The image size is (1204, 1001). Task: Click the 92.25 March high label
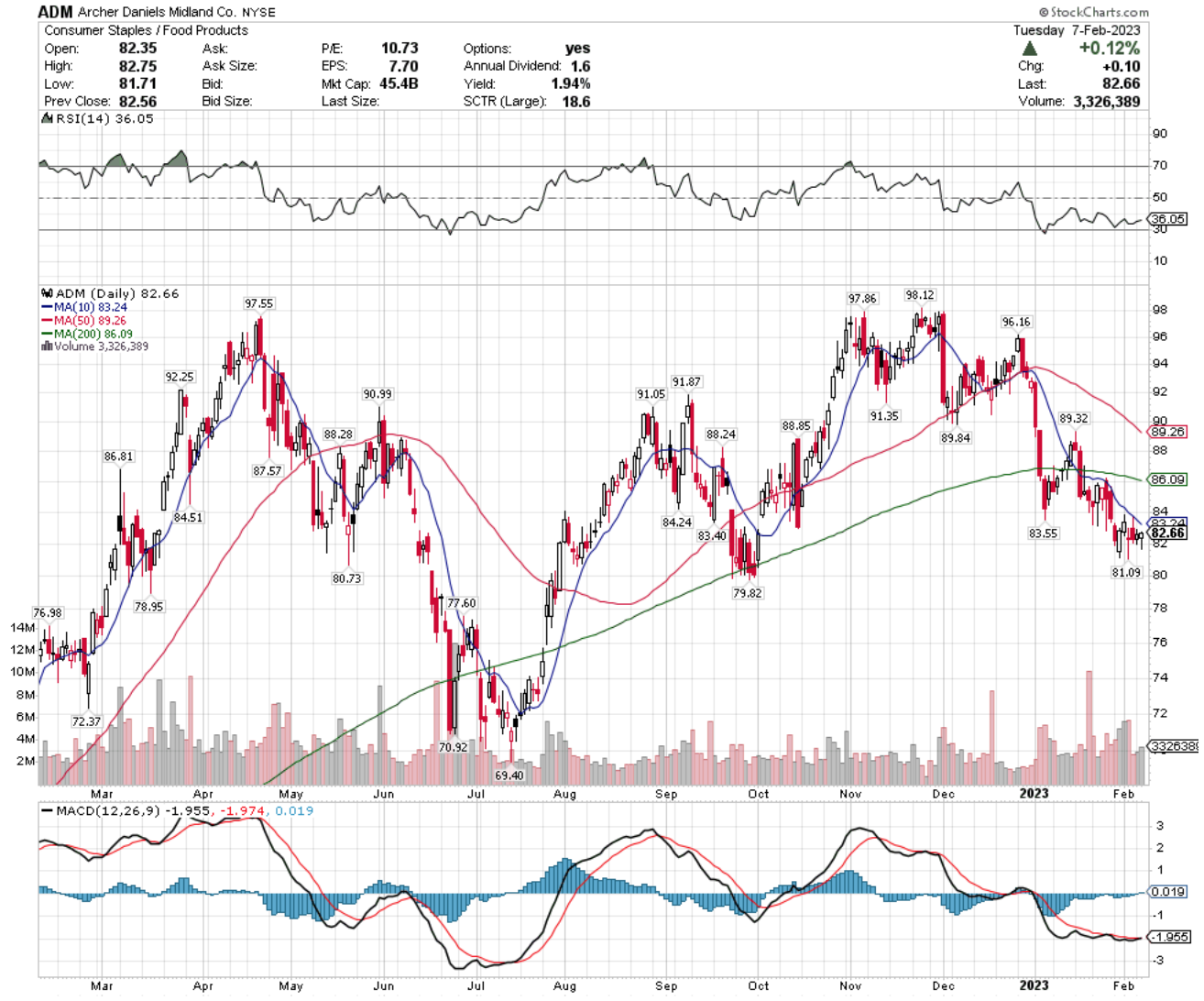(180, 377)
